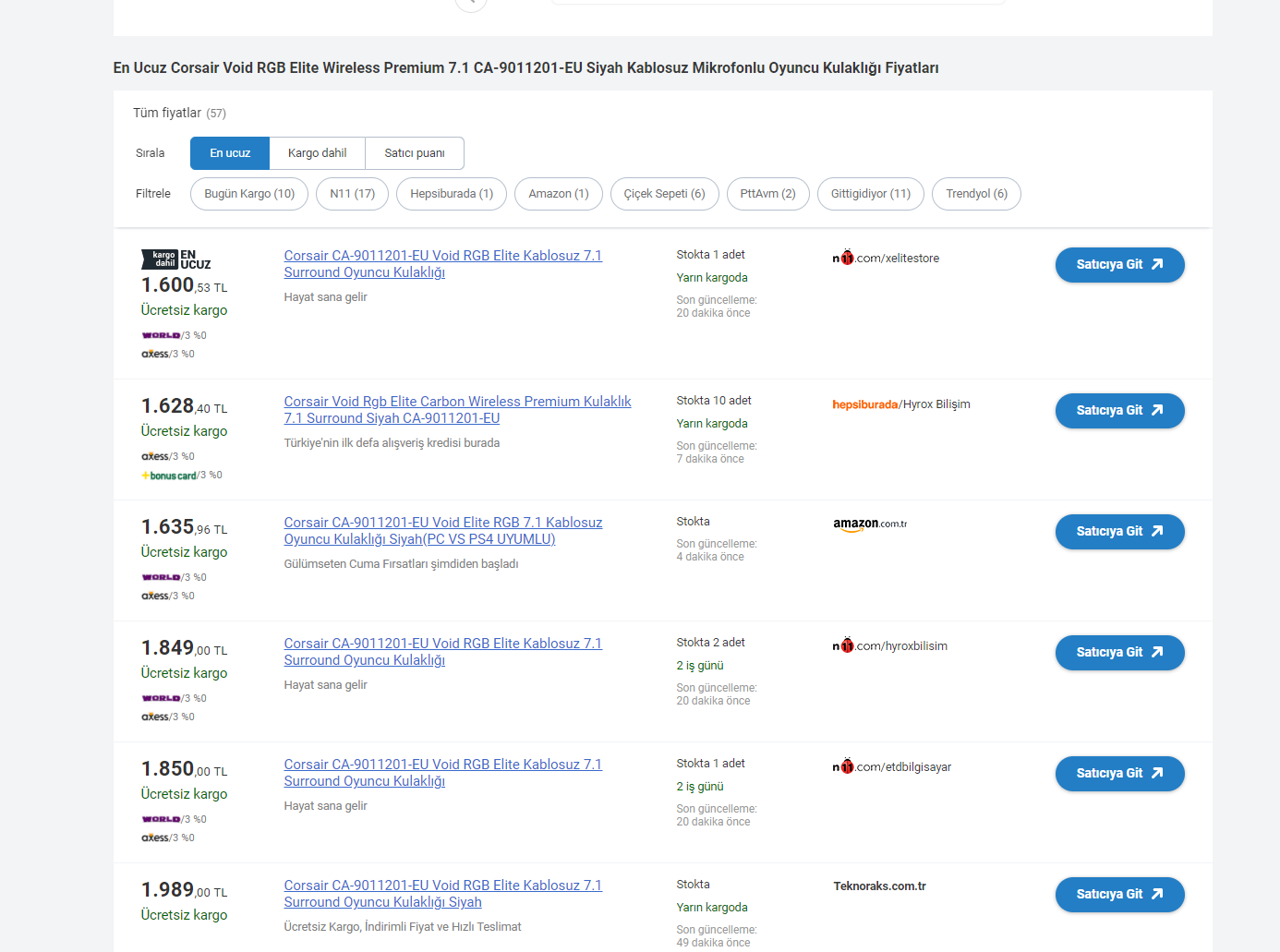
Task: Click 'Stokta 10 adet' stock text
Action: 714,401
